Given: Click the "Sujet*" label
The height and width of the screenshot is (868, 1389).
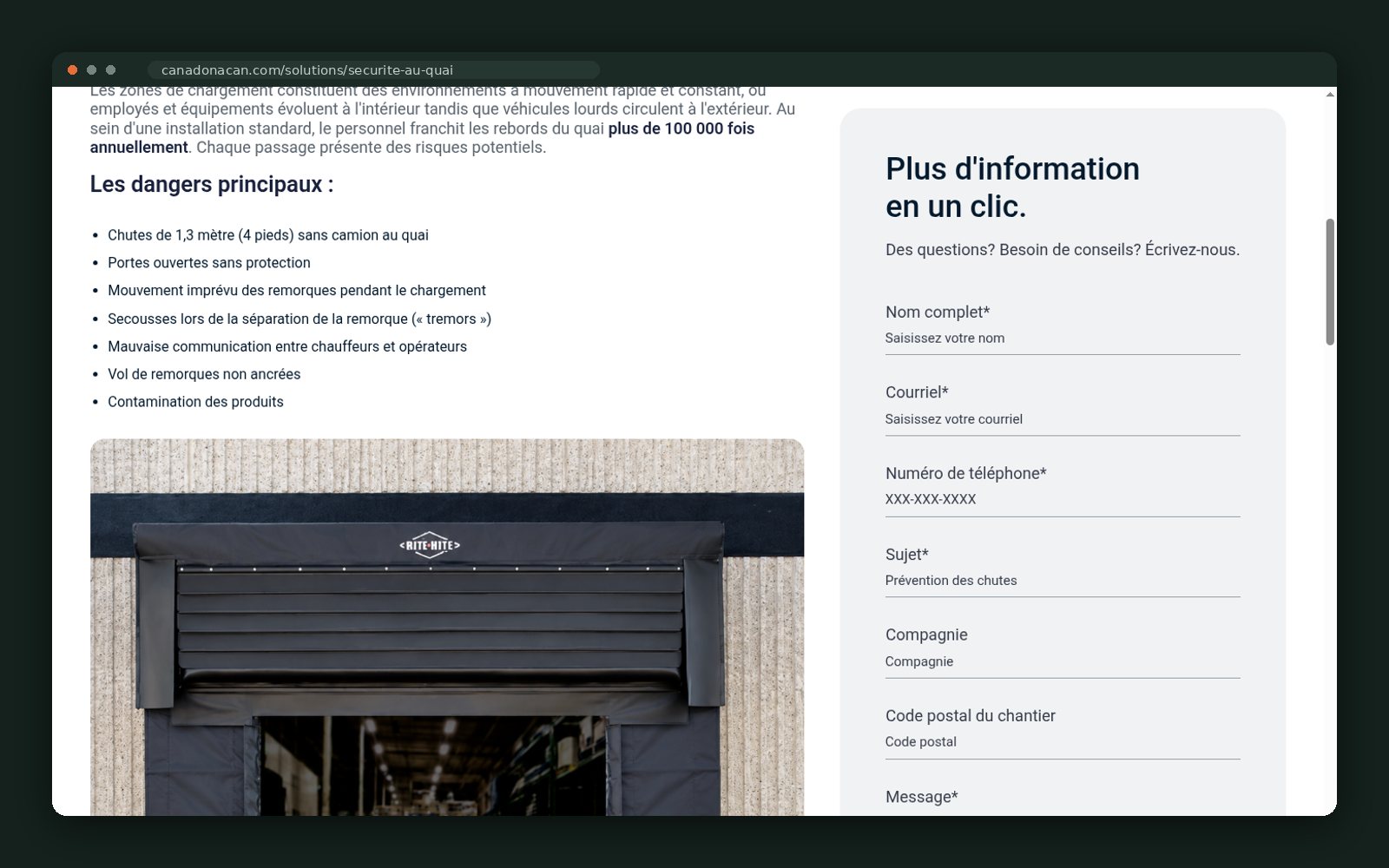Looking at the screenshot, I should [907, 555].
